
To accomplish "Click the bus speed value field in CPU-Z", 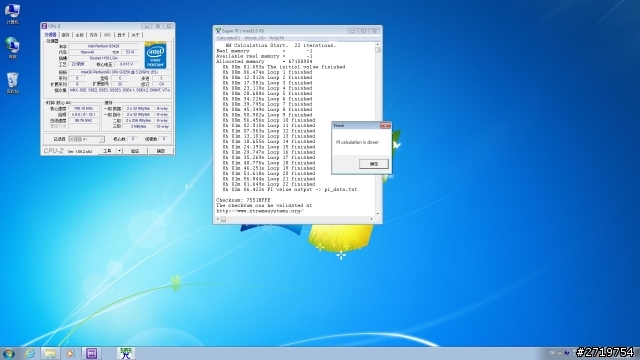I will coord(83,120).
